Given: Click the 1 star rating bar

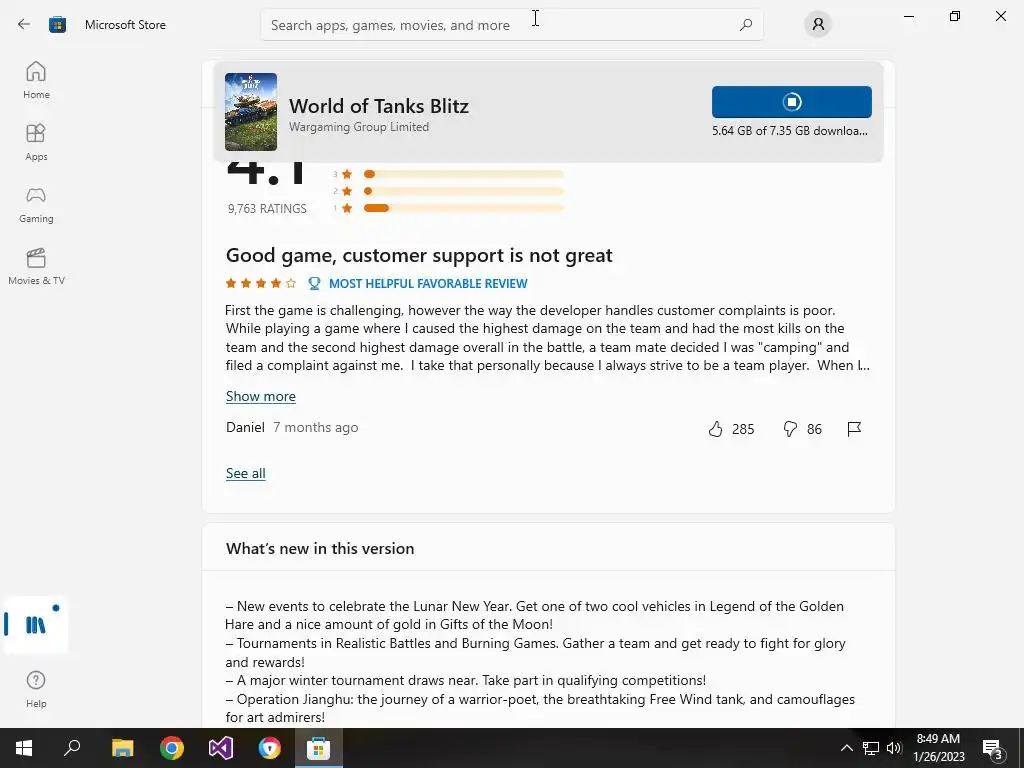Looking at the screenshot, I should [463, 208].
